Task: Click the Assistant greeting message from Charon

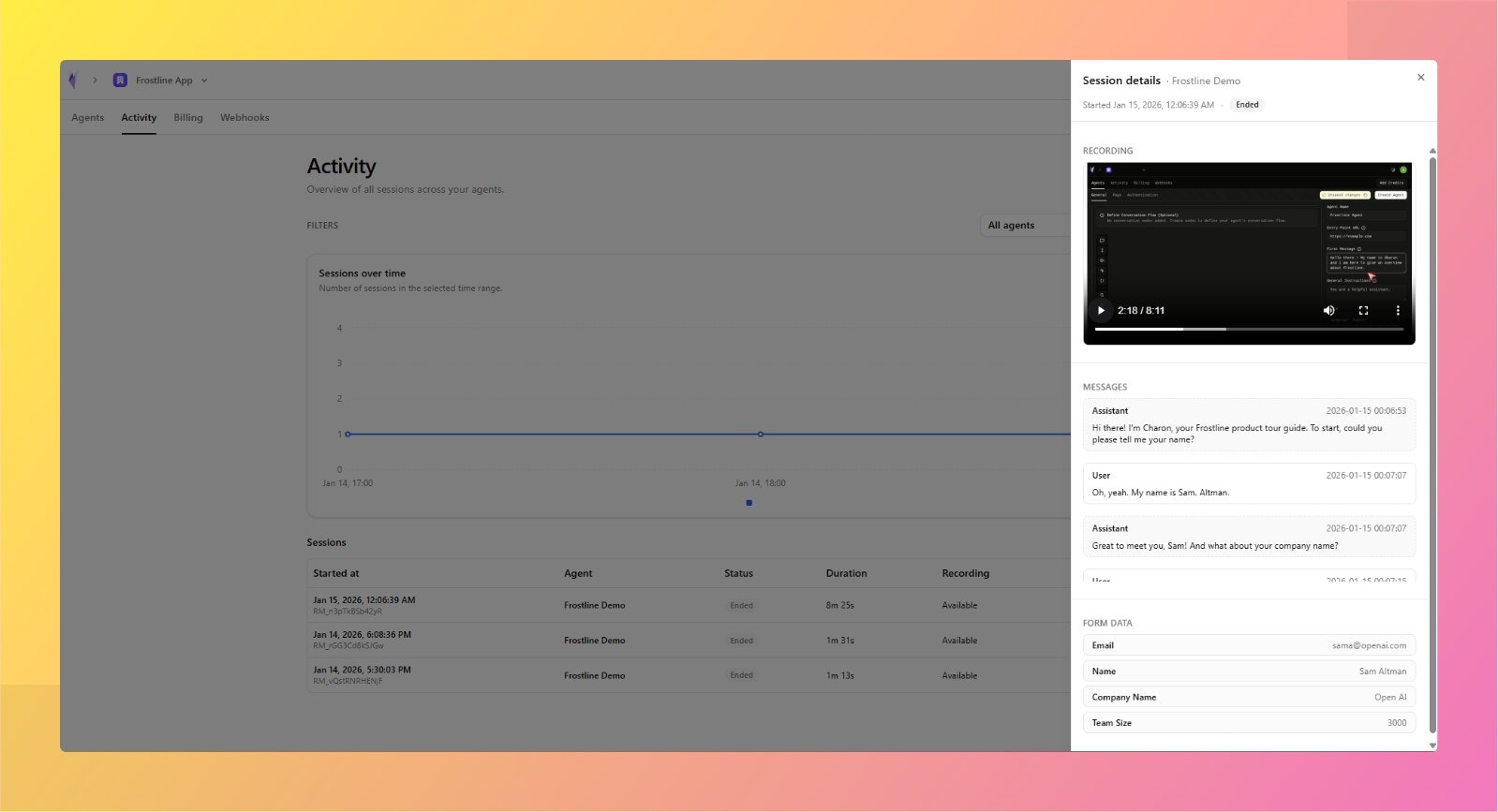Action: (x=1249, y=425)
